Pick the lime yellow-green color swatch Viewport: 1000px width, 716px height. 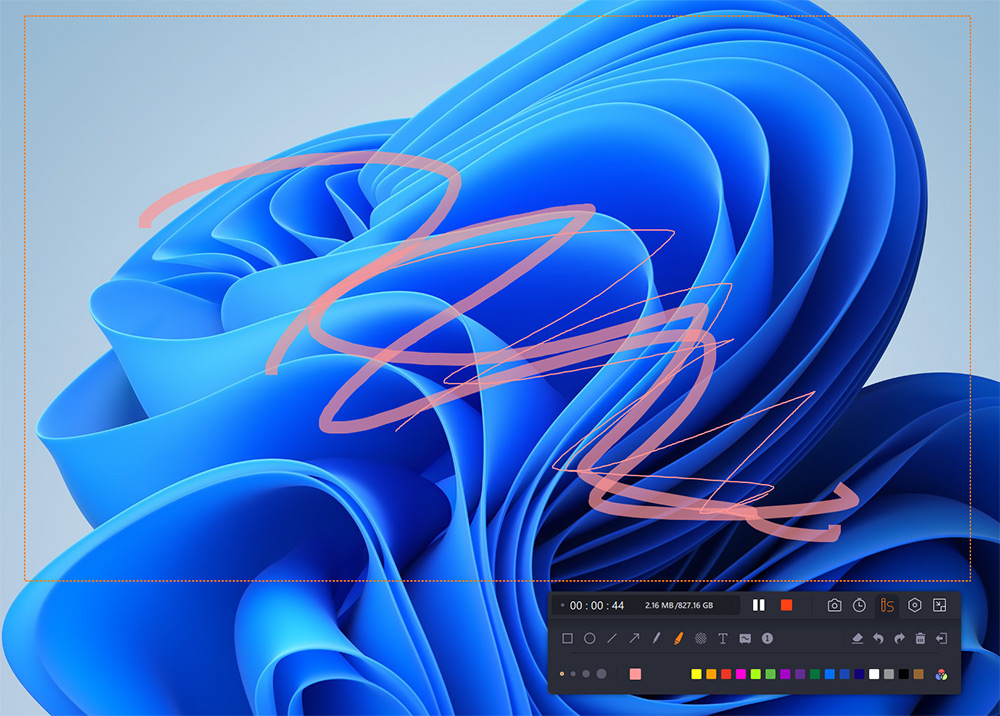click(x=756, y=674)
